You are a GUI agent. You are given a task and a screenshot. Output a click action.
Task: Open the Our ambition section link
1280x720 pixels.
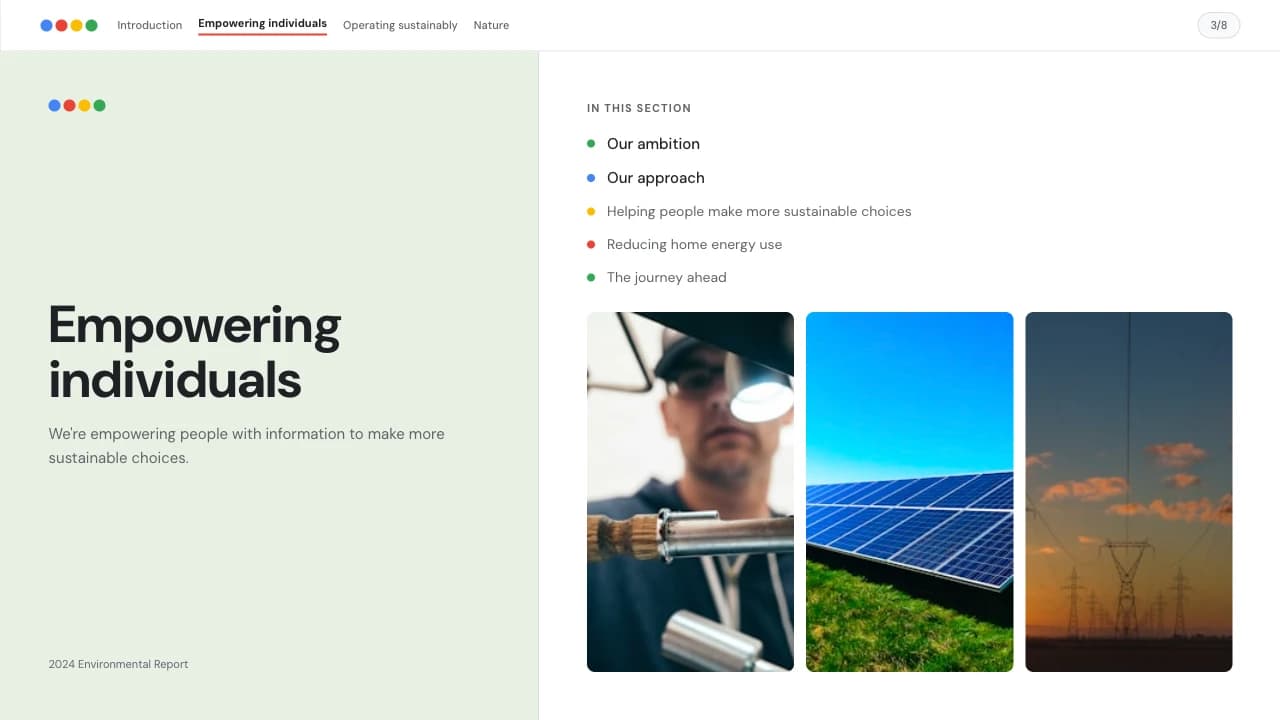(x=653, y=144)
